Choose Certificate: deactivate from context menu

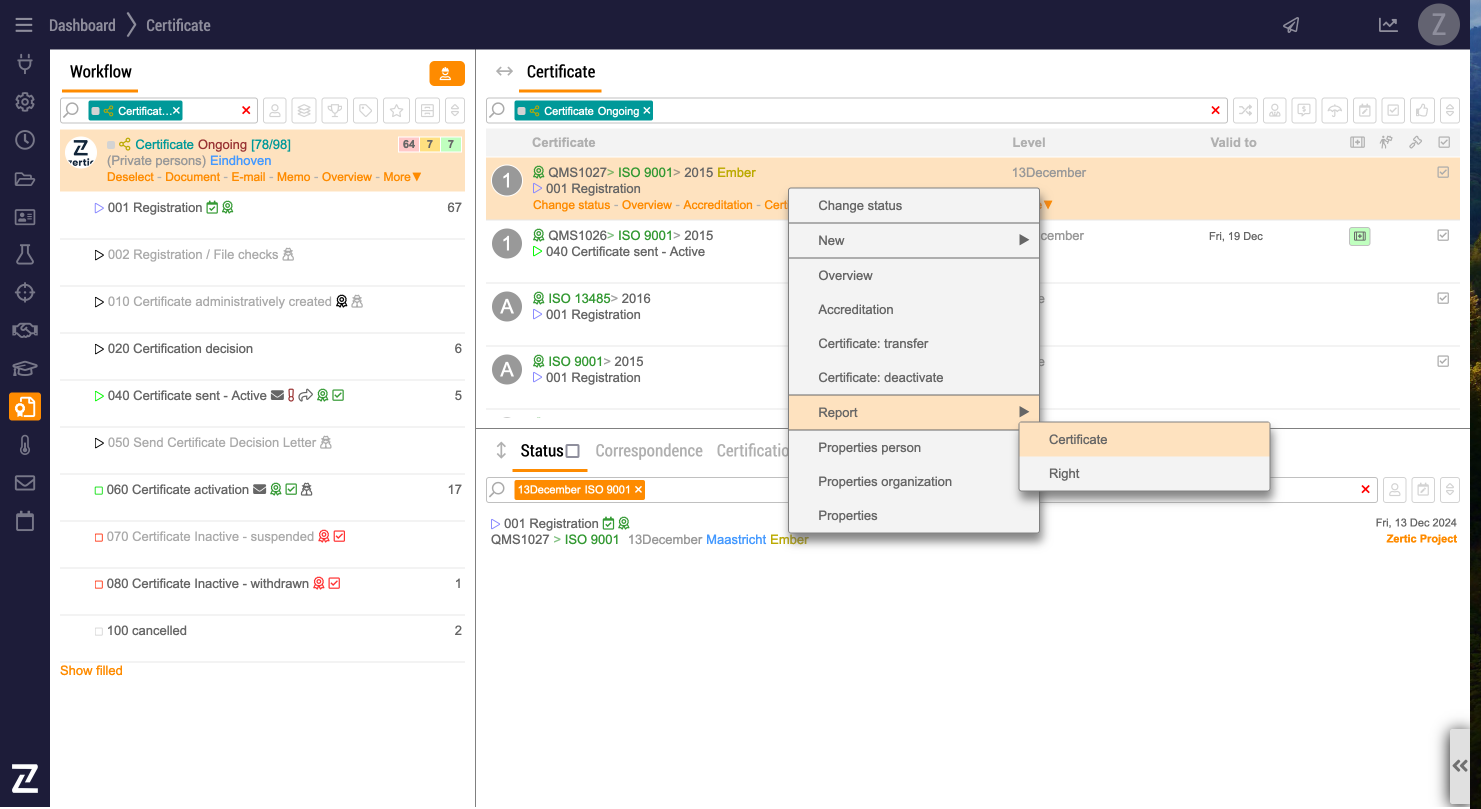[x=880, y=378]
